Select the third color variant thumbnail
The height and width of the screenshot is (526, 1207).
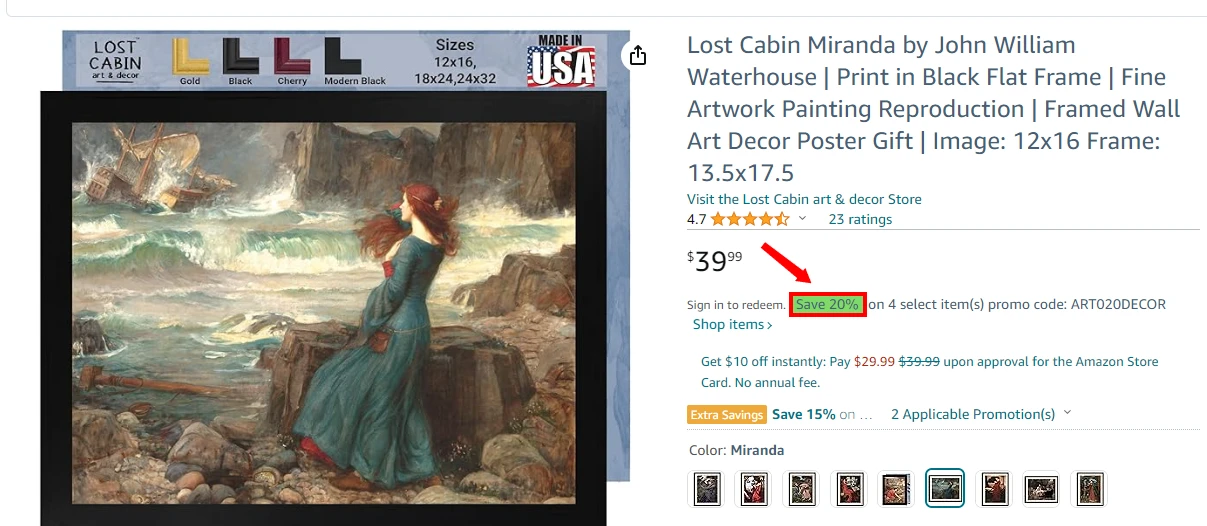(x=802, y=489)
